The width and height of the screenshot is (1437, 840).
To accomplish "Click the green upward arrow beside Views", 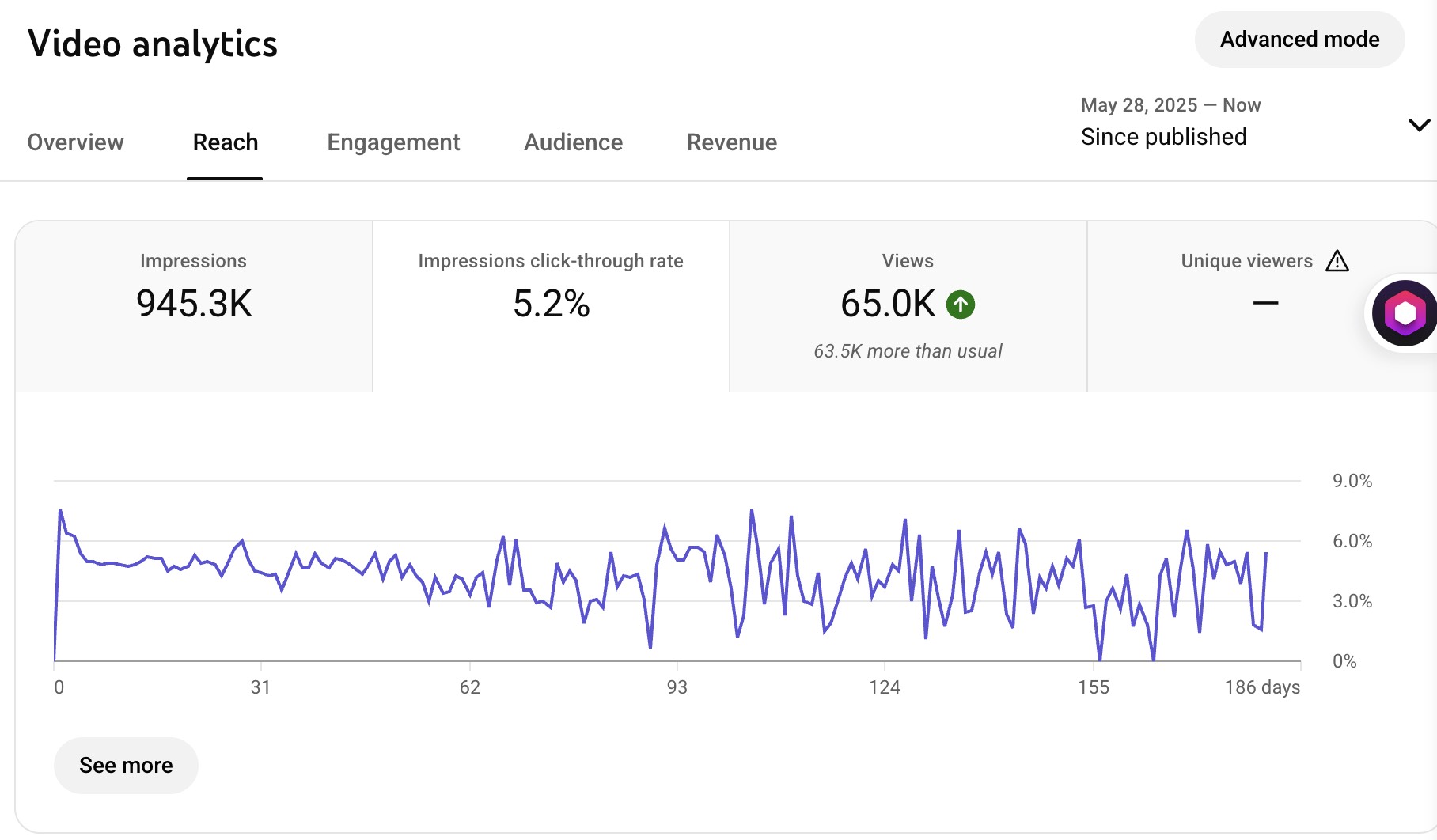I will (960, 304).
